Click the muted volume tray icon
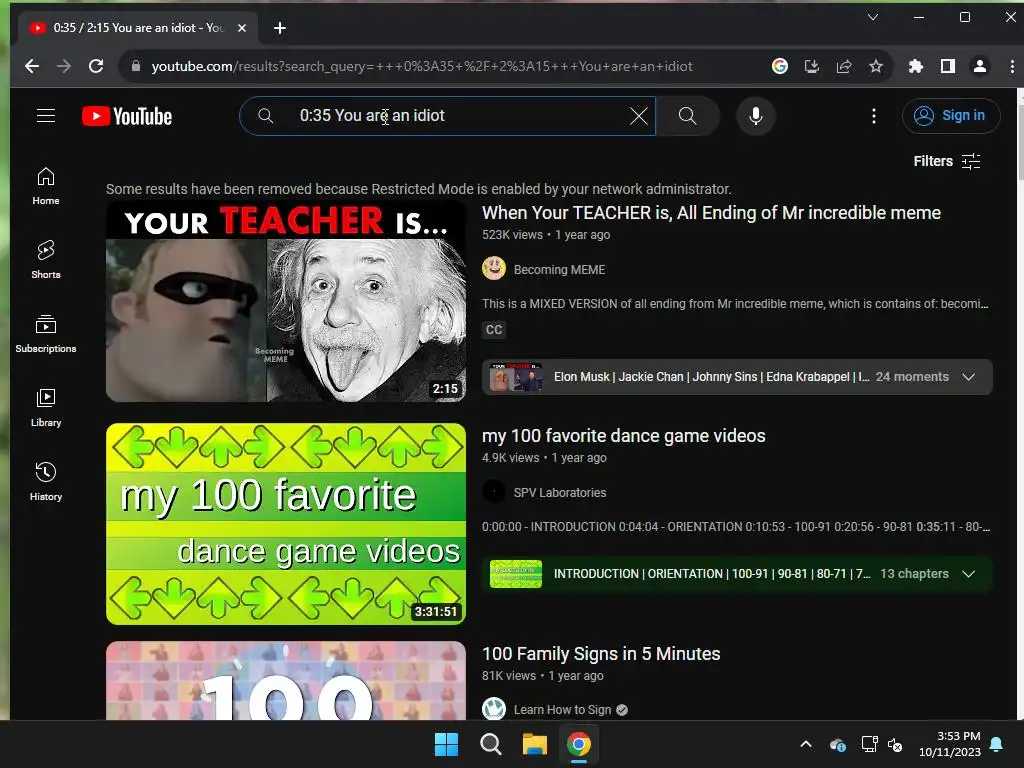Screen dimensions: 1024x768 pos(895,744)
